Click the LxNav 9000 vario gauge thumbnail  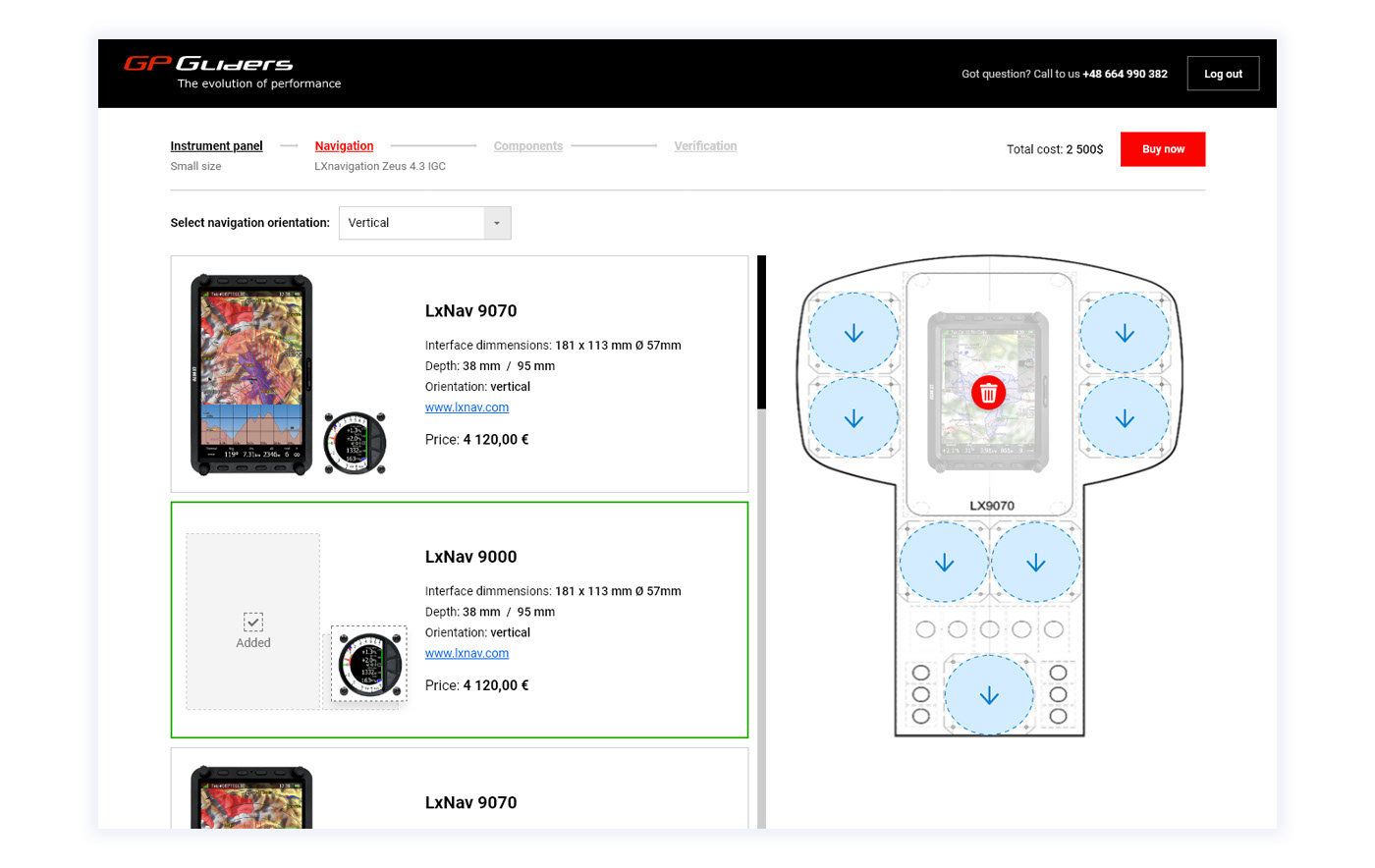pos(369,665)
